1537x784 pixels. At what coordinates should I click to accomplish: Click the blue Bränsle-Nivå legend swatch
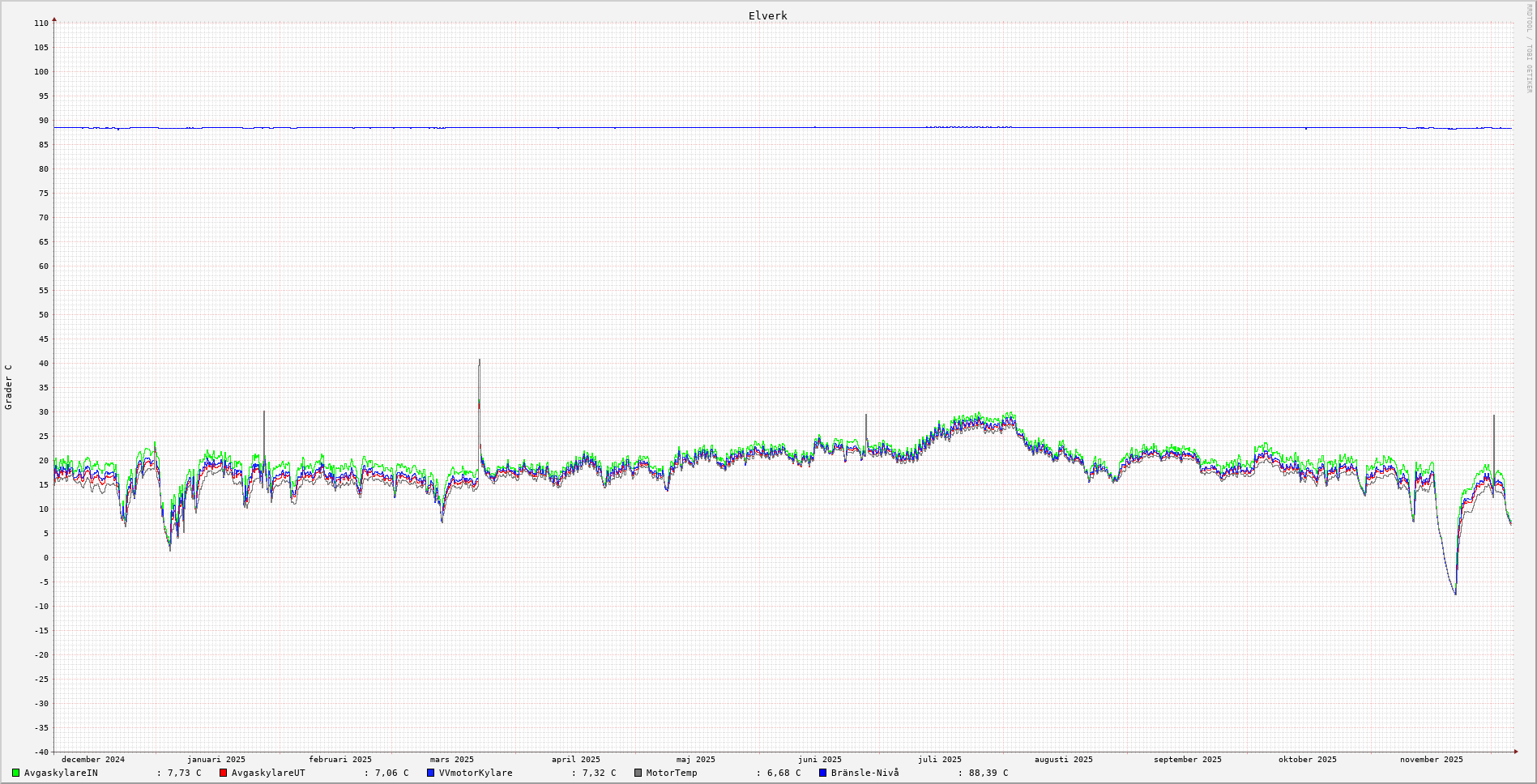coord(822,773)
